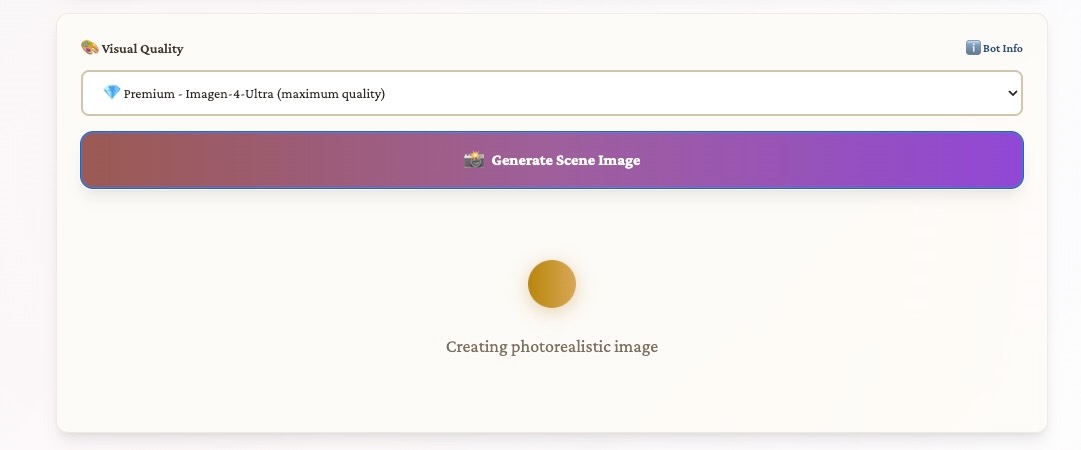Viewport: 1081px width, 450px height.
Task: Click the word "Premium" in the quality selector
Action: tap(149, 94)
